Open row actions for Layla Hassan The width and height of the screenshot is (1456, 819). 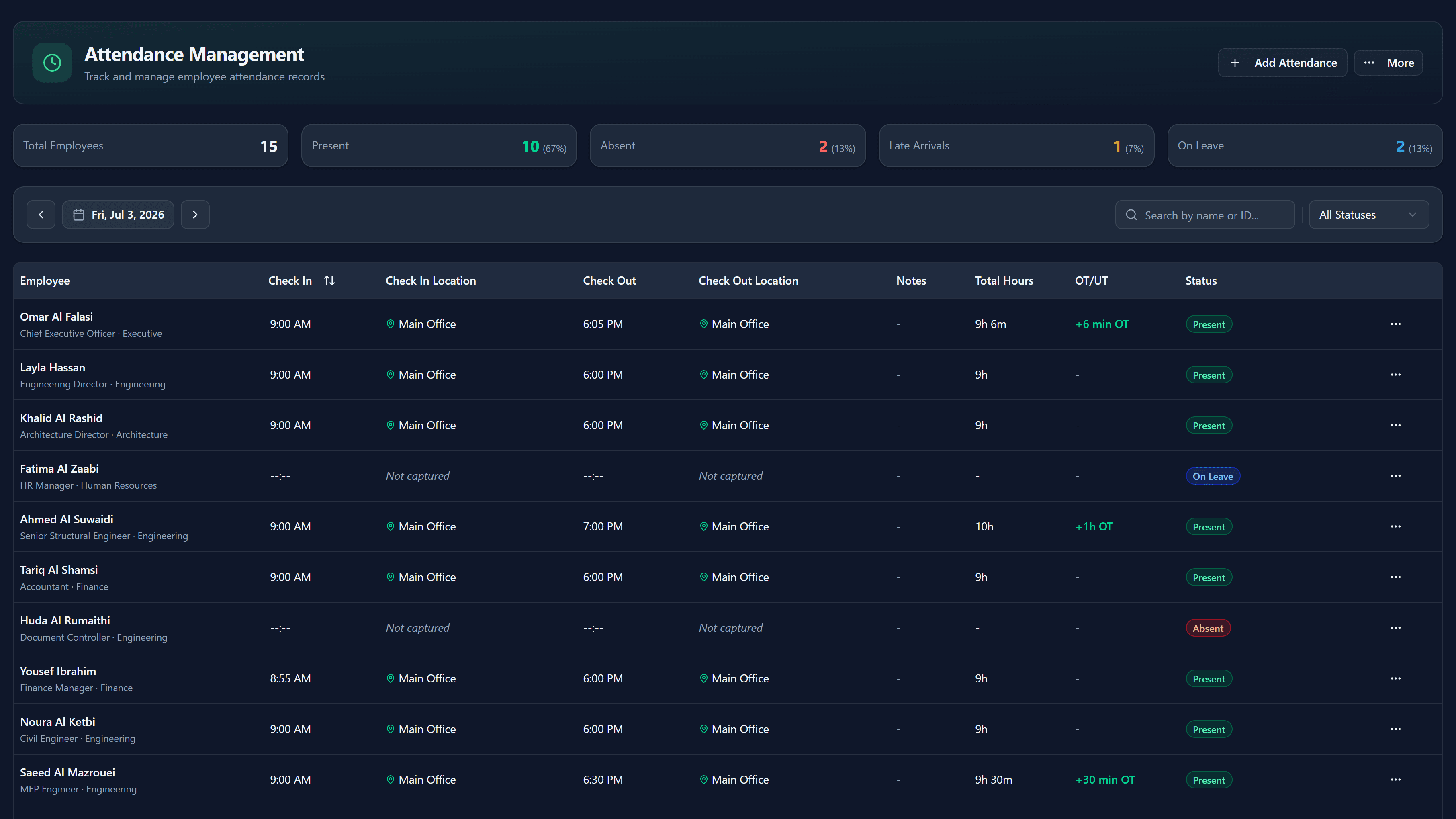1395,375
